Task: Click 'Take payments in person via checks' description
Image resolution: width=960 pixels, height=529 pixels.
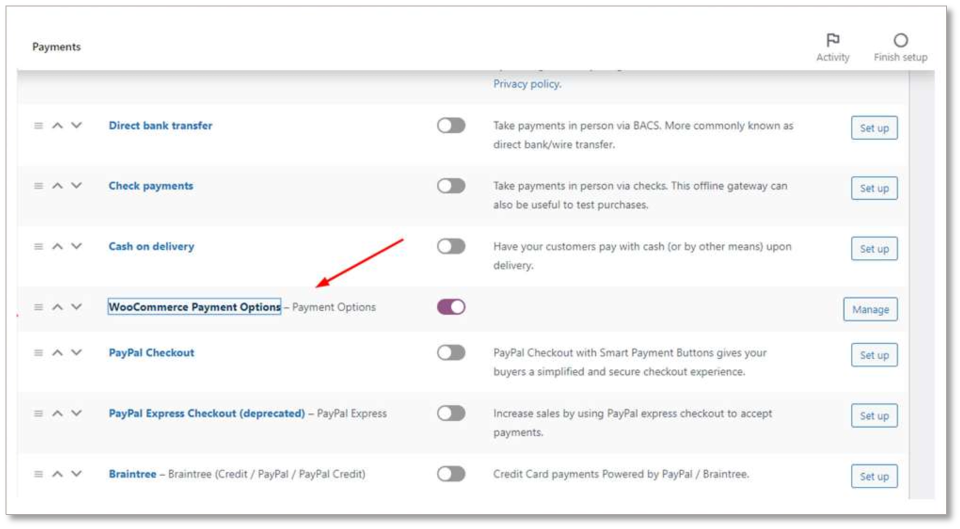Action: [x=640, y=195]
